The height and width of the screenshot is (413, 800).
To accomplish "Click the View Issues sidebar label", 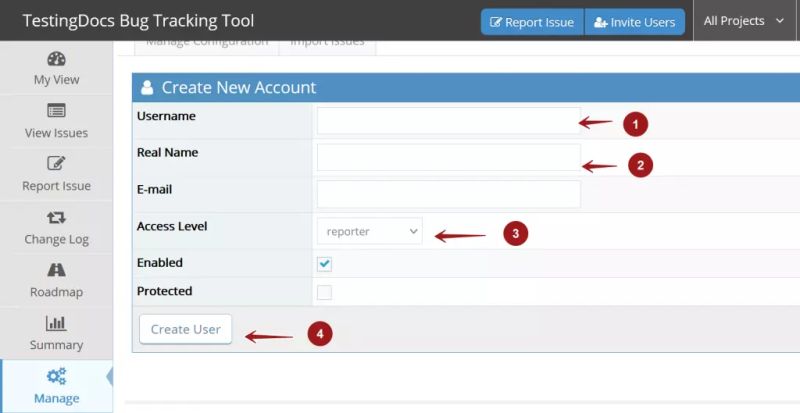I will coord(56,133).
